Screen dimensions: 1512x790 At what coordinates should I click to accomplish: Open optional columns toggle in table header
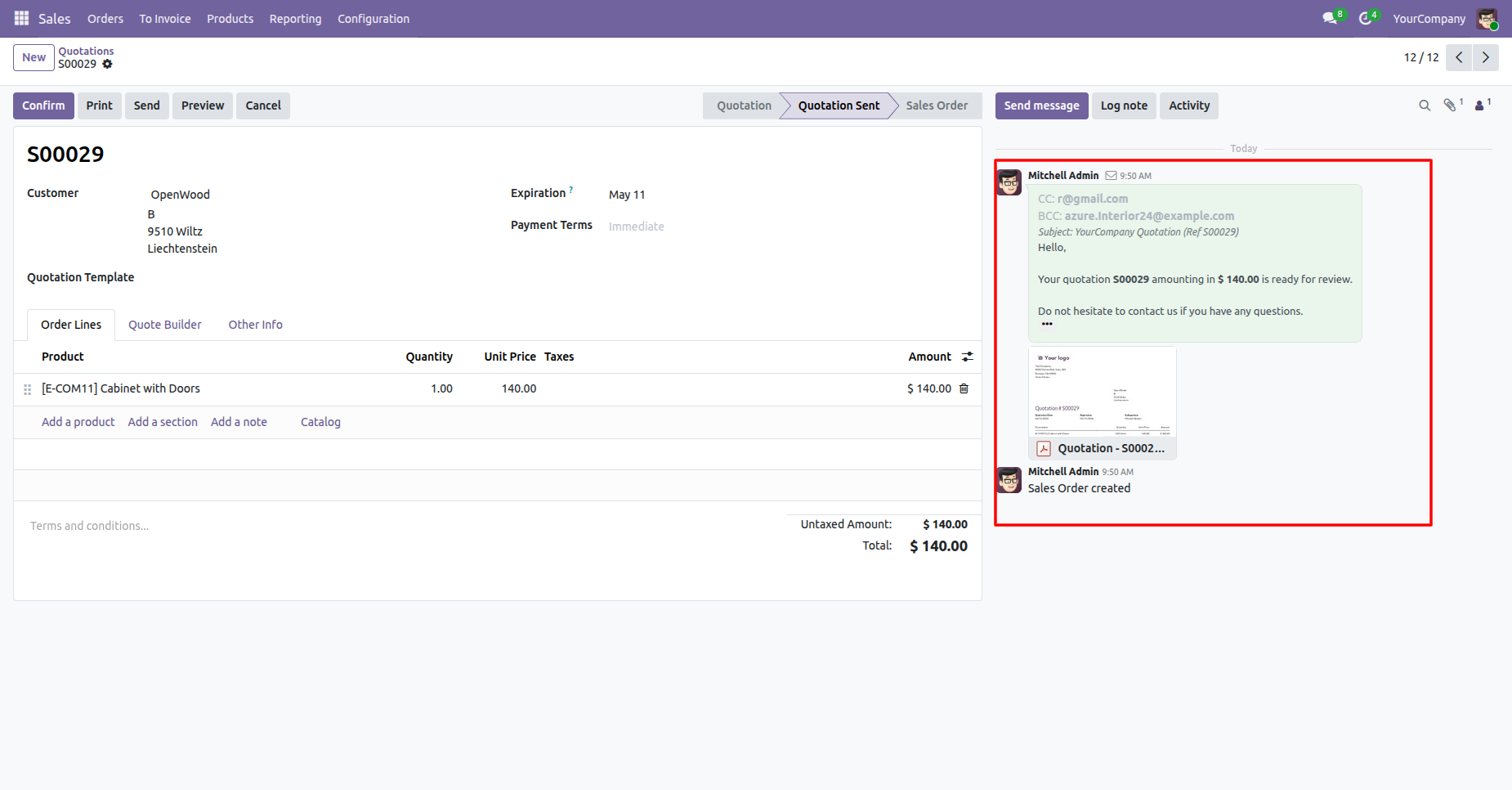[967, 357]
